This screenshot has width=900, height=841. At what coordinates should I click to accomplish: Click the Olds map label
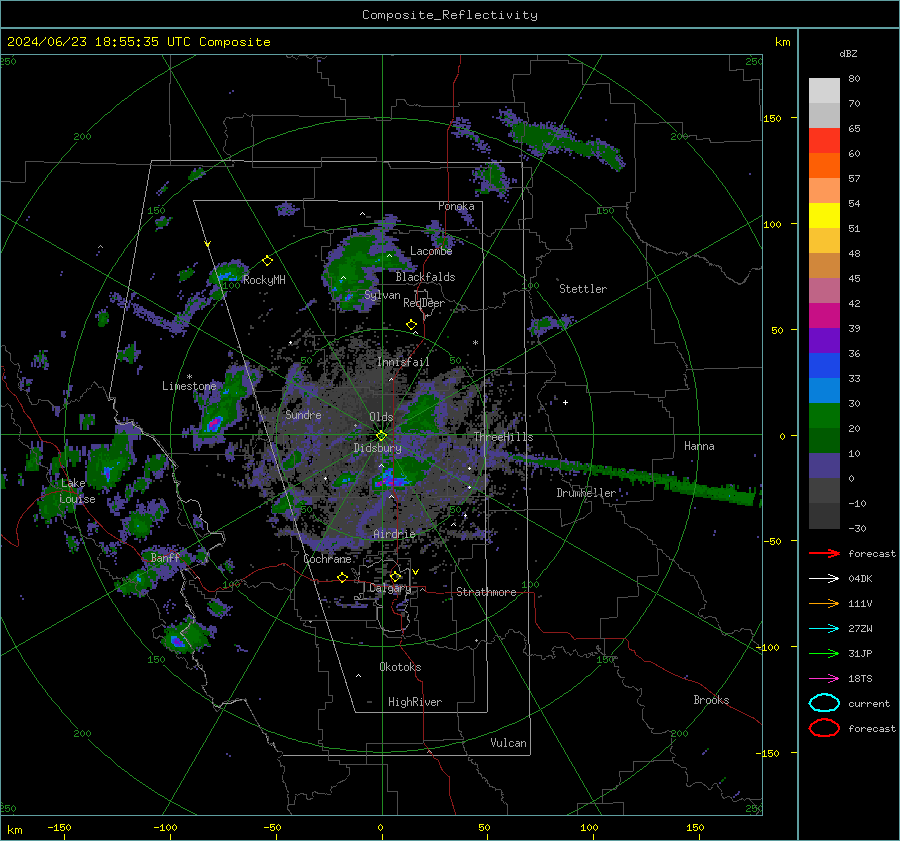pos(381,417)
